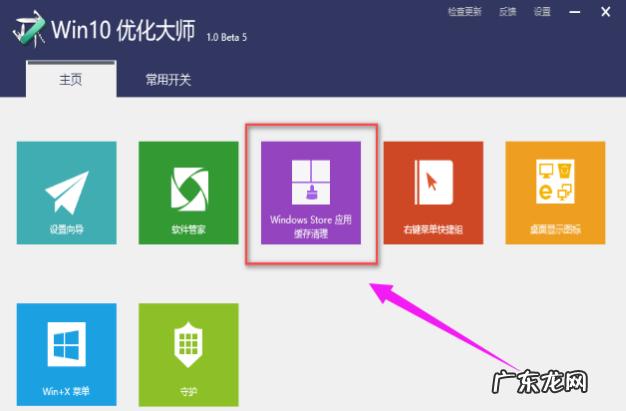This screenshot has height=411, width=626.
Task: Close the Win10 优化大师 window
Action: pos(606,12)
